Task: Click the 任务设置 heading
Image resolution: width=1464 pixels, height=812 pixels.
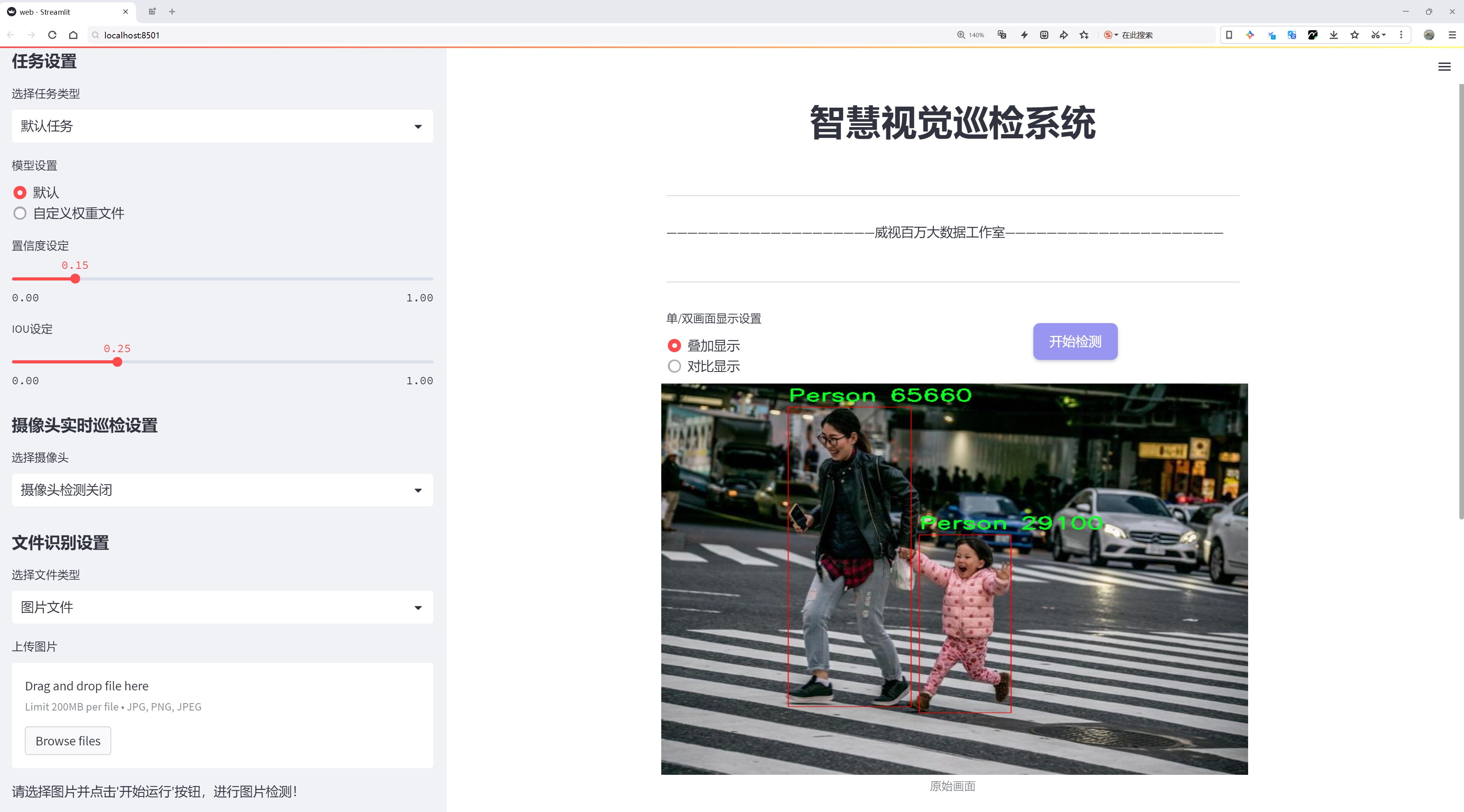Action: click(x=44, y=61)
